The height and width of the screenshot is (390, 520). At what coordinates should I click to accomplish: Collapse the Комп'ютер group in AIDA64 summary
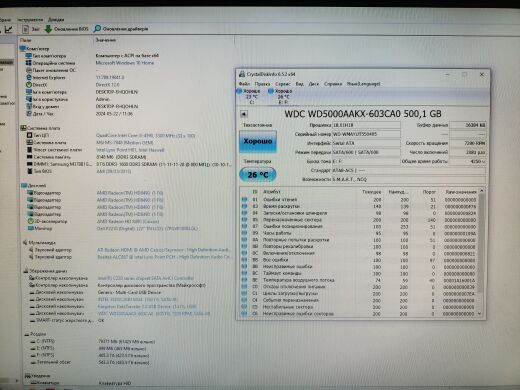coord(23,49)
